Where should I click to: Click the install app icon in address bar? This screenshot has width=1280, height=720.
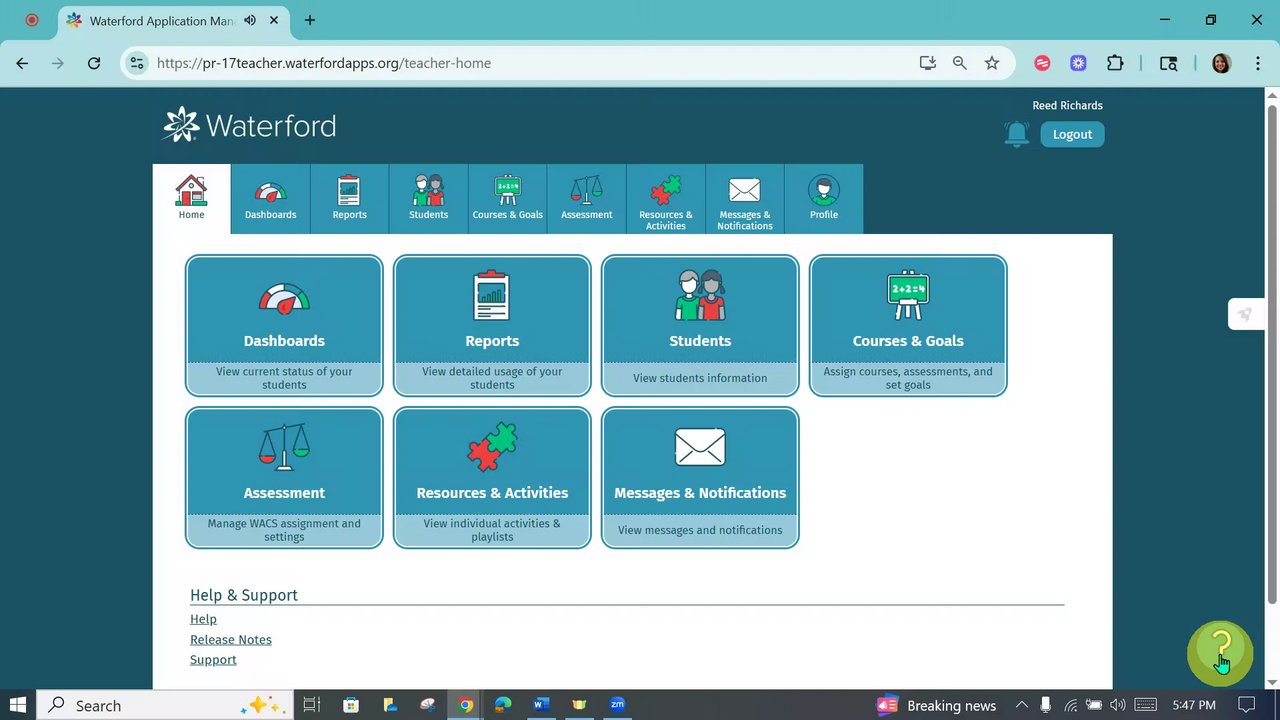tap(928, 63)
